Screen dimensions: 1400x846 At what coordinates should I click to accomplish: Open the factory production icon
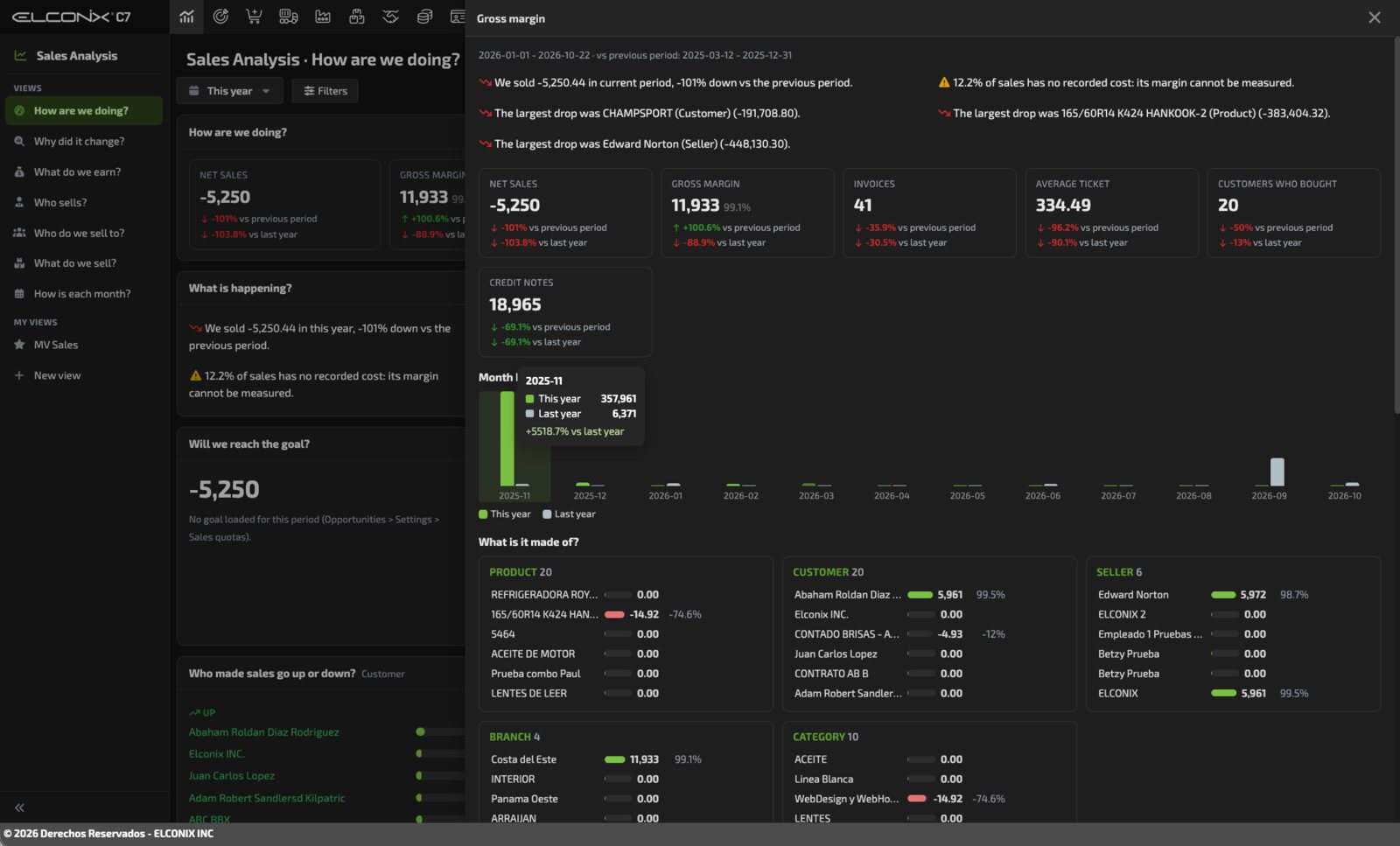(x=323, y=17)
